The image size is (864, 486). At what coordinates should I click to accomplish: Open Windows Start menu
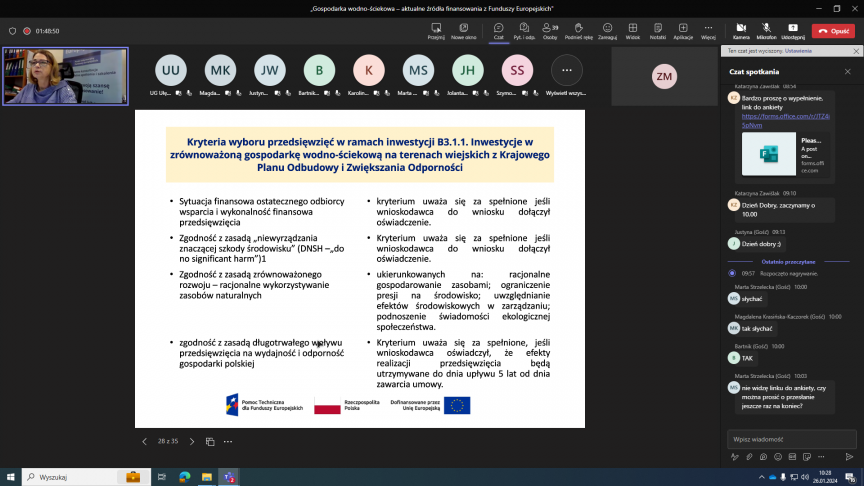(10, 477)
